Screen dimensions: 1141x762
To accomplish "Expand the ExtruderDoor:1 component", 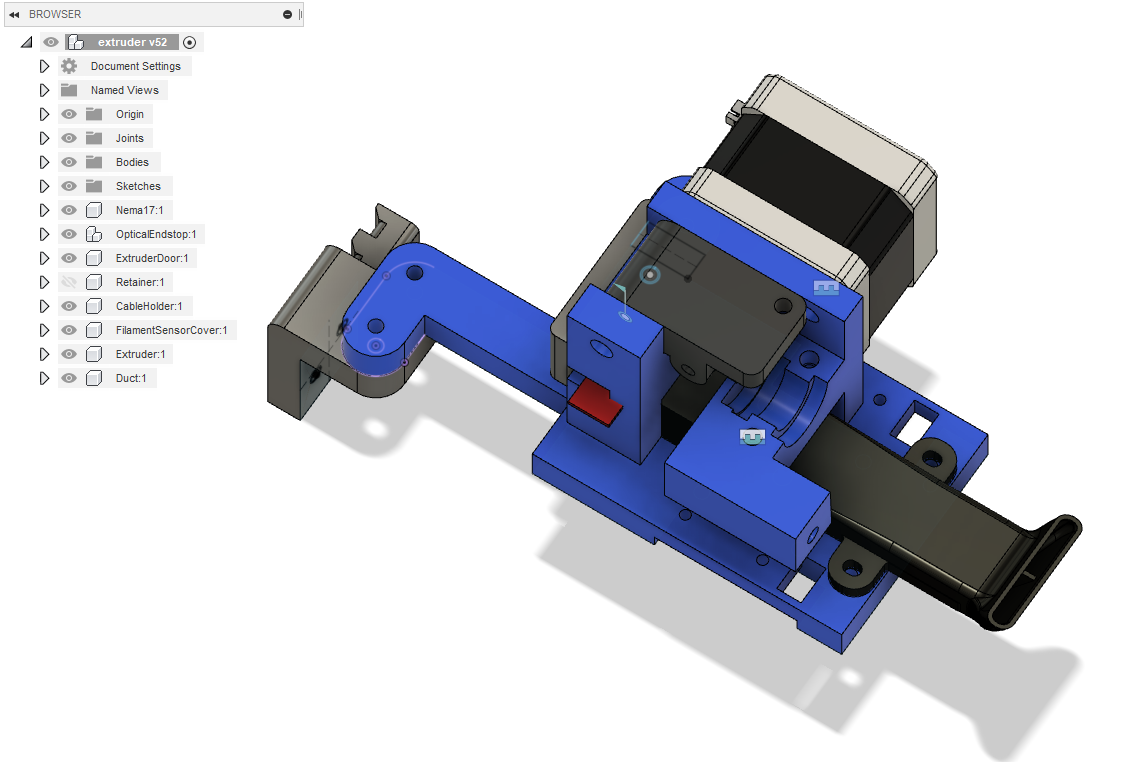I will pyautogui.click(x=44, y=258).
